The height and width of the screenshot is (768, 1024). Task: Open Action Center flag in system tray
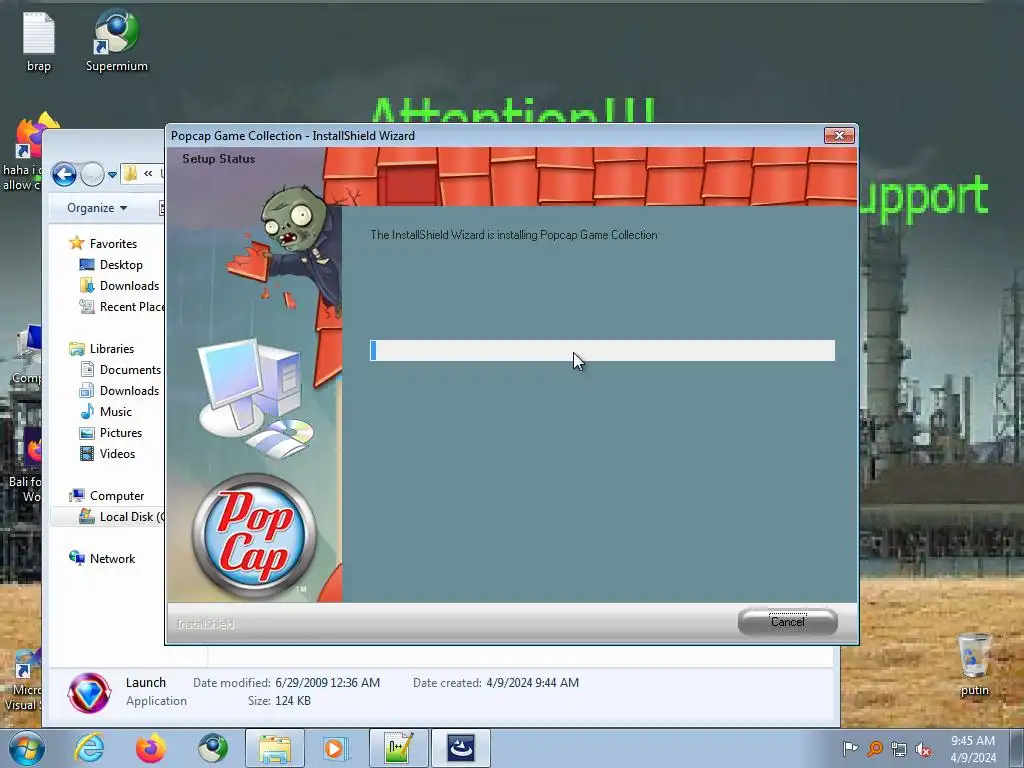pos(850,749)
